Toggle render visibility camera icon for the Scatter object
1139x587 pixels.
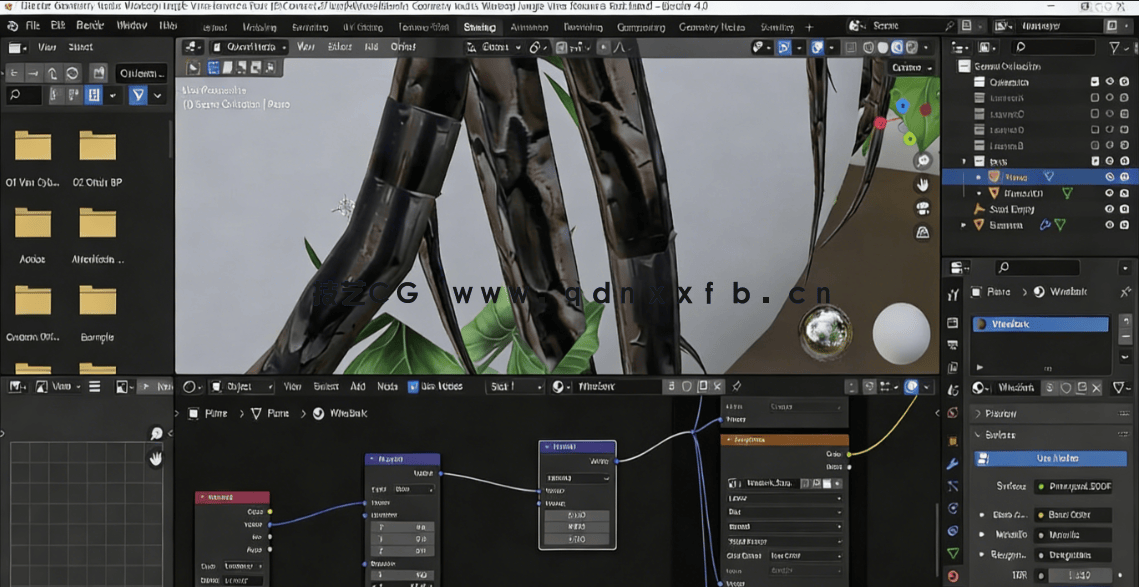1123,224
